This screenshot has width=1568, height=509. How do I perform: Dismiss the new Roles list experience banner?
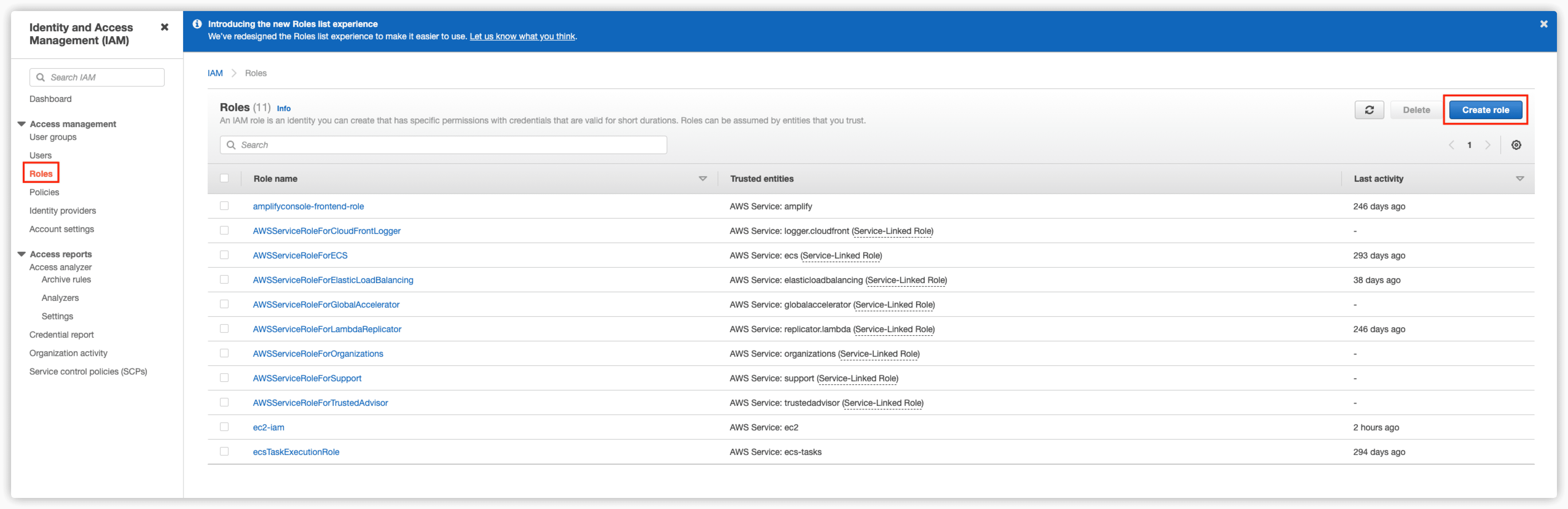click(1544, 24)
